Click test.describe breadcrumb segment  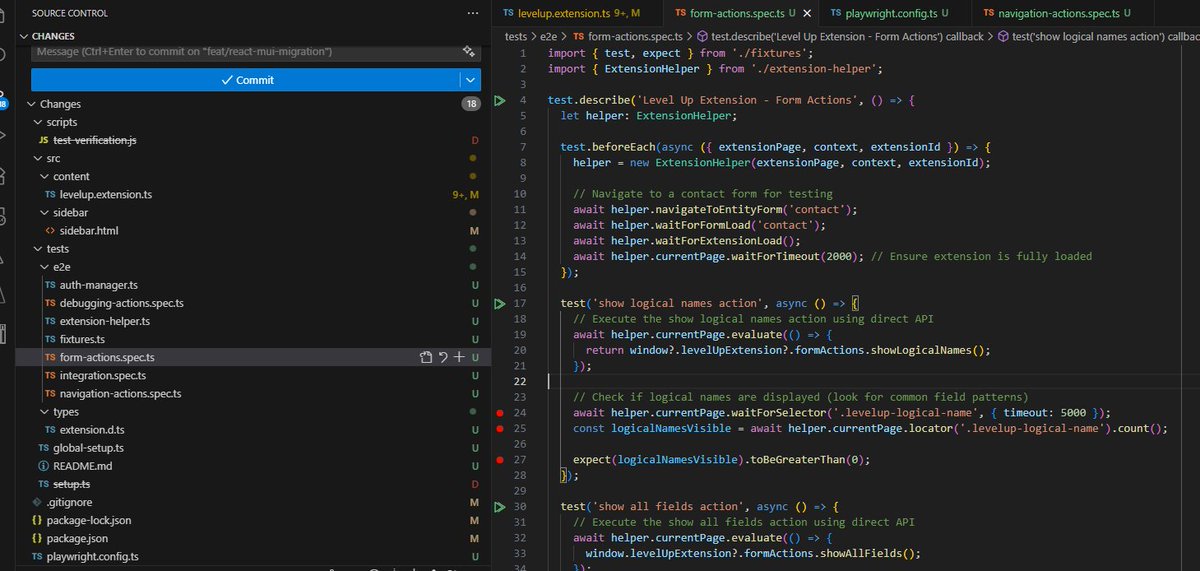(x=840, y=36)
